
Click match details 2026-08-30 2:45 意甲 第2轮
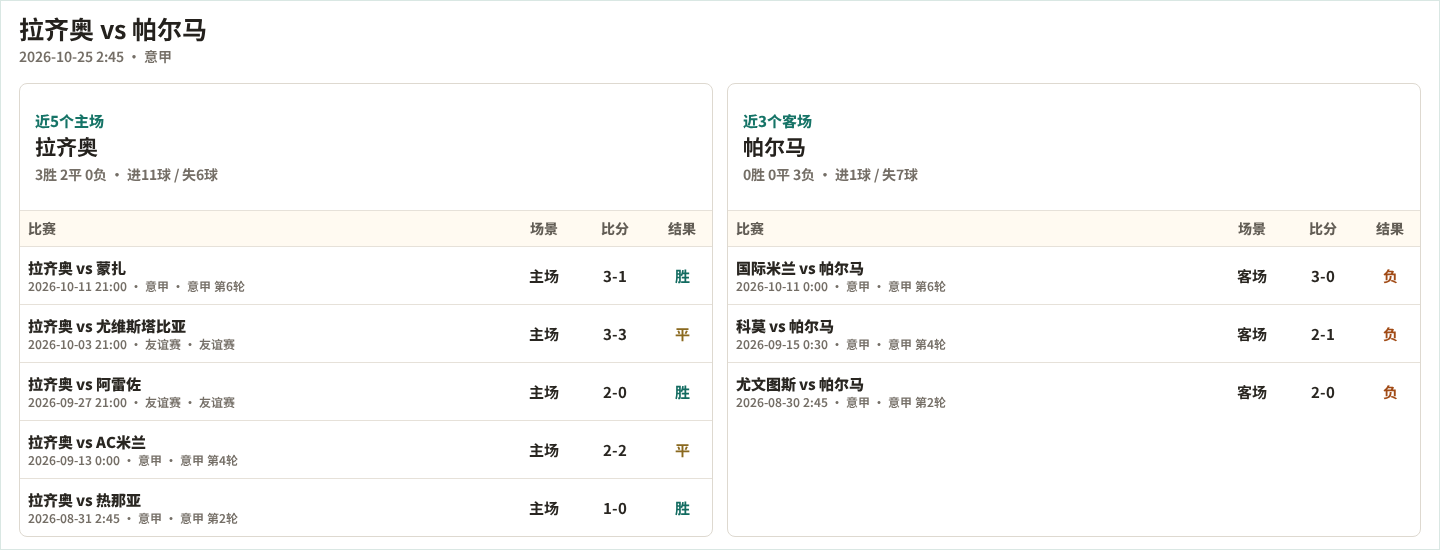pos(841,403)
